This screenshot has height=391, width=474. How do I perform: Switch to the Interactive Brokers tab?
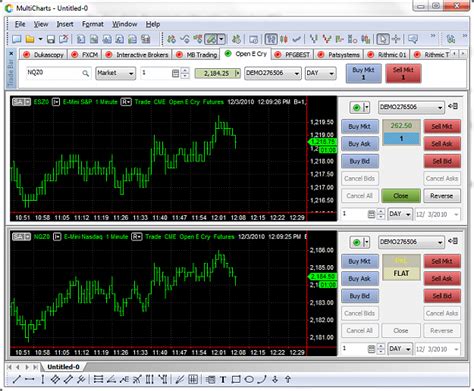coord(137,55)
